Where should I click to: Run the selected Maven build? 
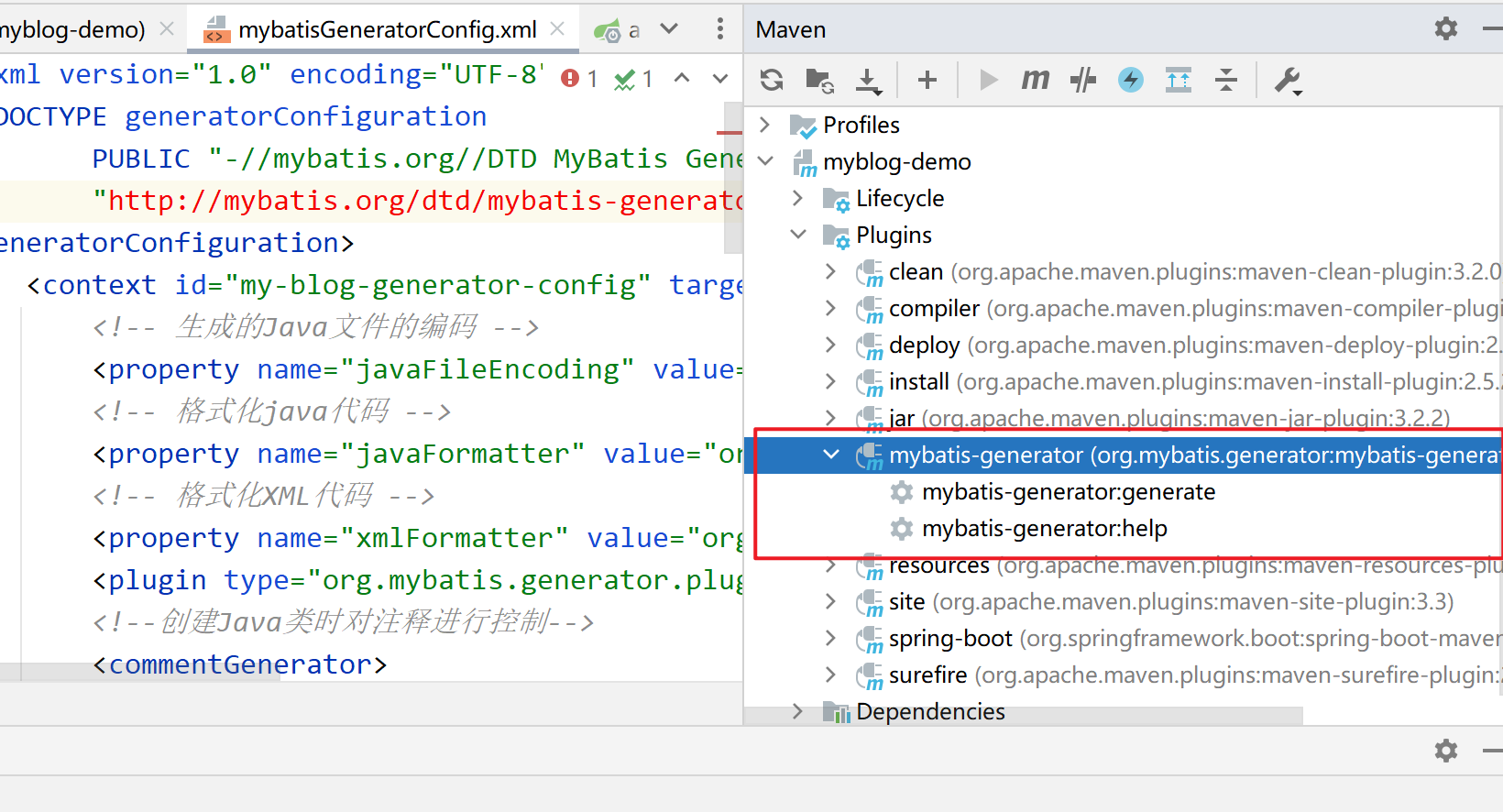pos(988,81)
